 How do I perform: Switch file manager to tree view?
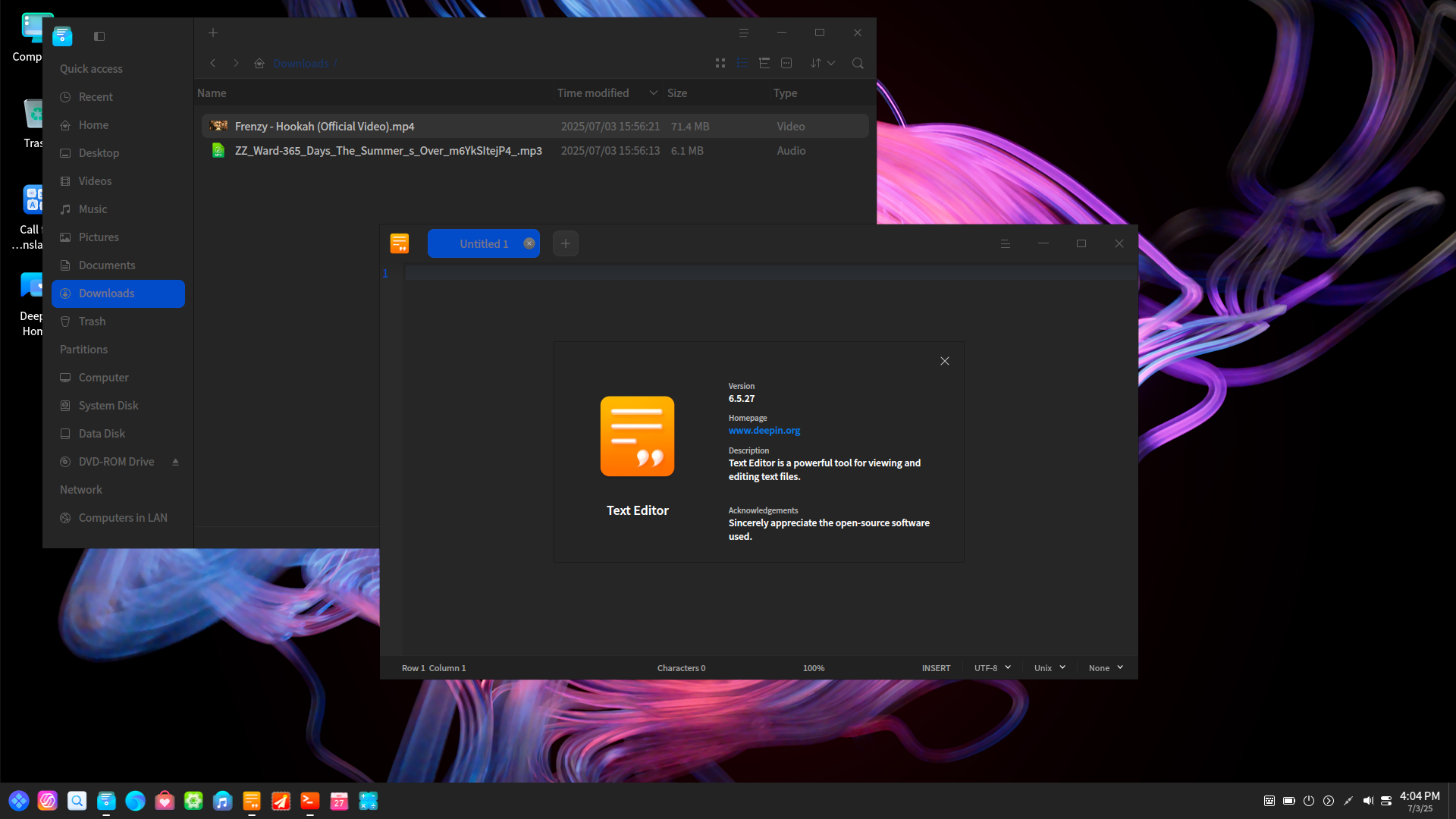pos(764,63)
